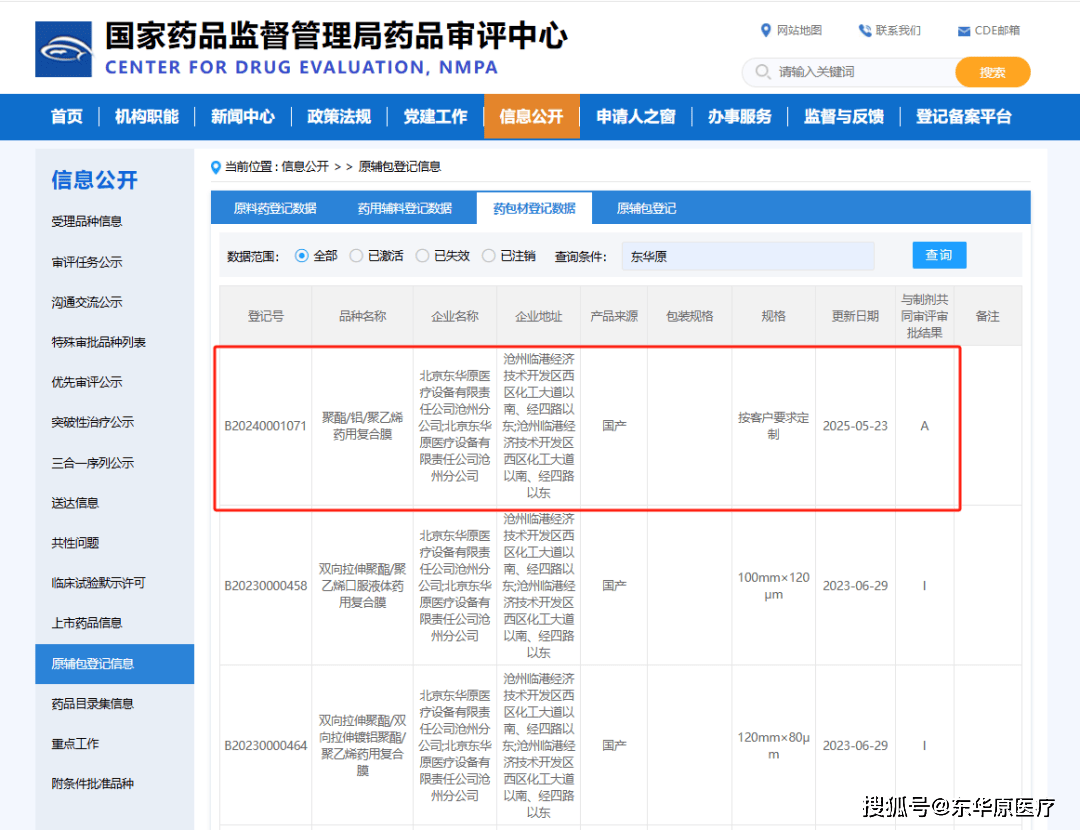The height and width of the screenshot is (830, 1080).
Task: Switch to the 原料药登记数据 tab
Action: (275, 208)
